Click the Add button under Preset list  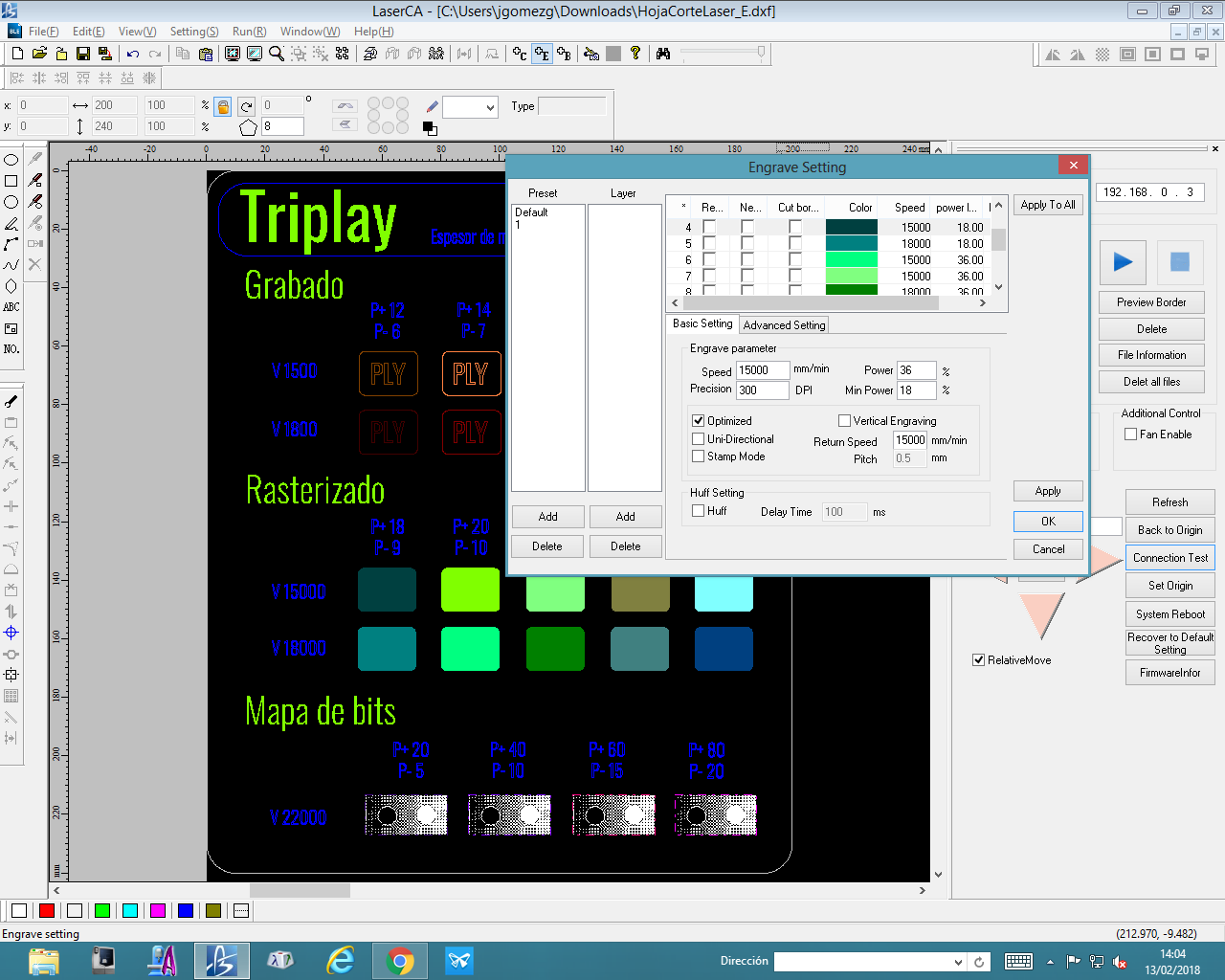[x=547, y=517]
